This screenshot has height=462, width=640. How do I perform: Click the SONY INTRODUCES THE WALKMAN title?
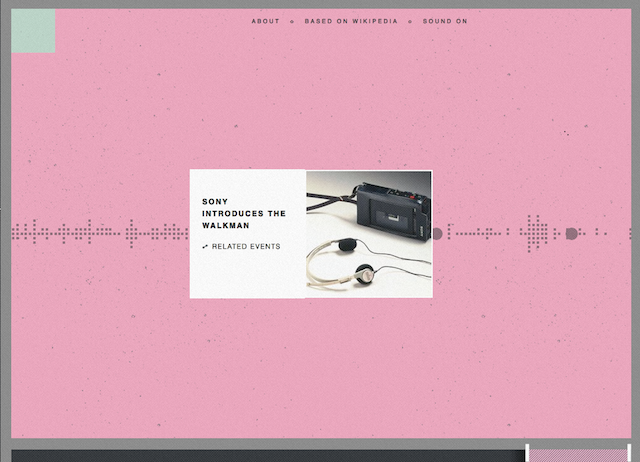244,213
